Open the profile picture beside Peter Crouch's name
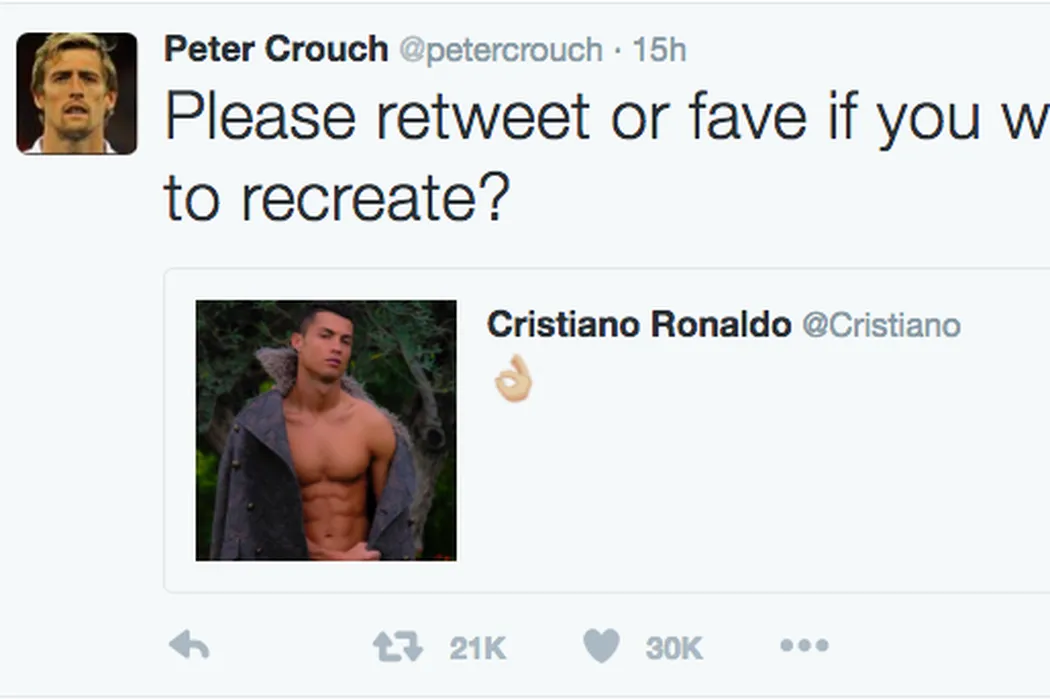 click(x=76, y=93)
